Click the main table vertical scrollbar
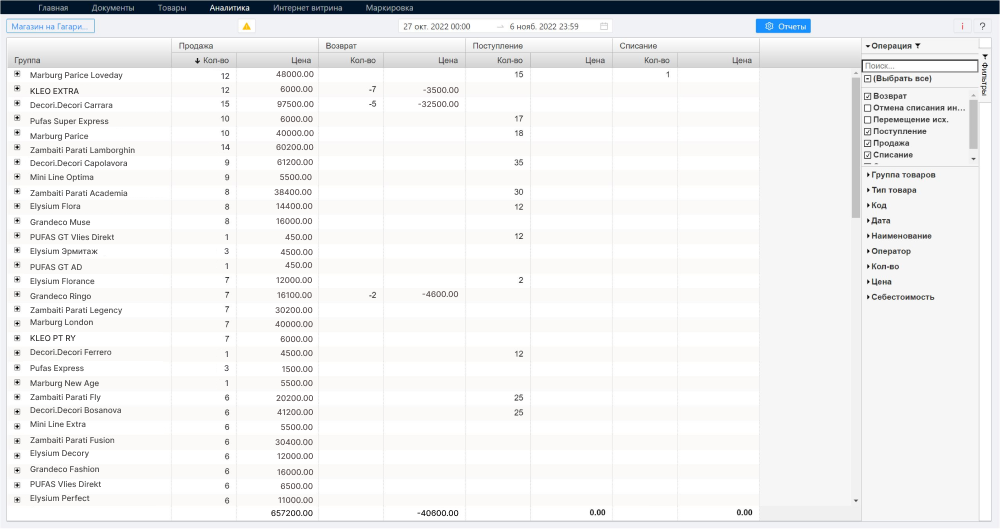Viewport: 1000px width, 529px height. pyautogui.click(x=855, y=150)
